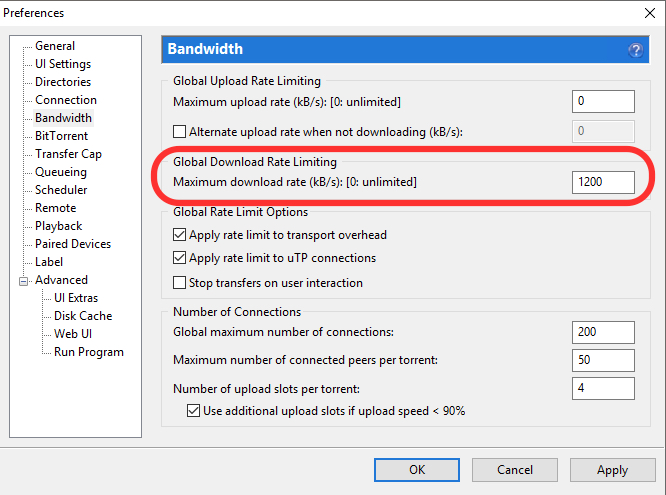Uncheck Apply rate limit to transport overhead
The image size is (666, 495).
[x=180, y=235]
